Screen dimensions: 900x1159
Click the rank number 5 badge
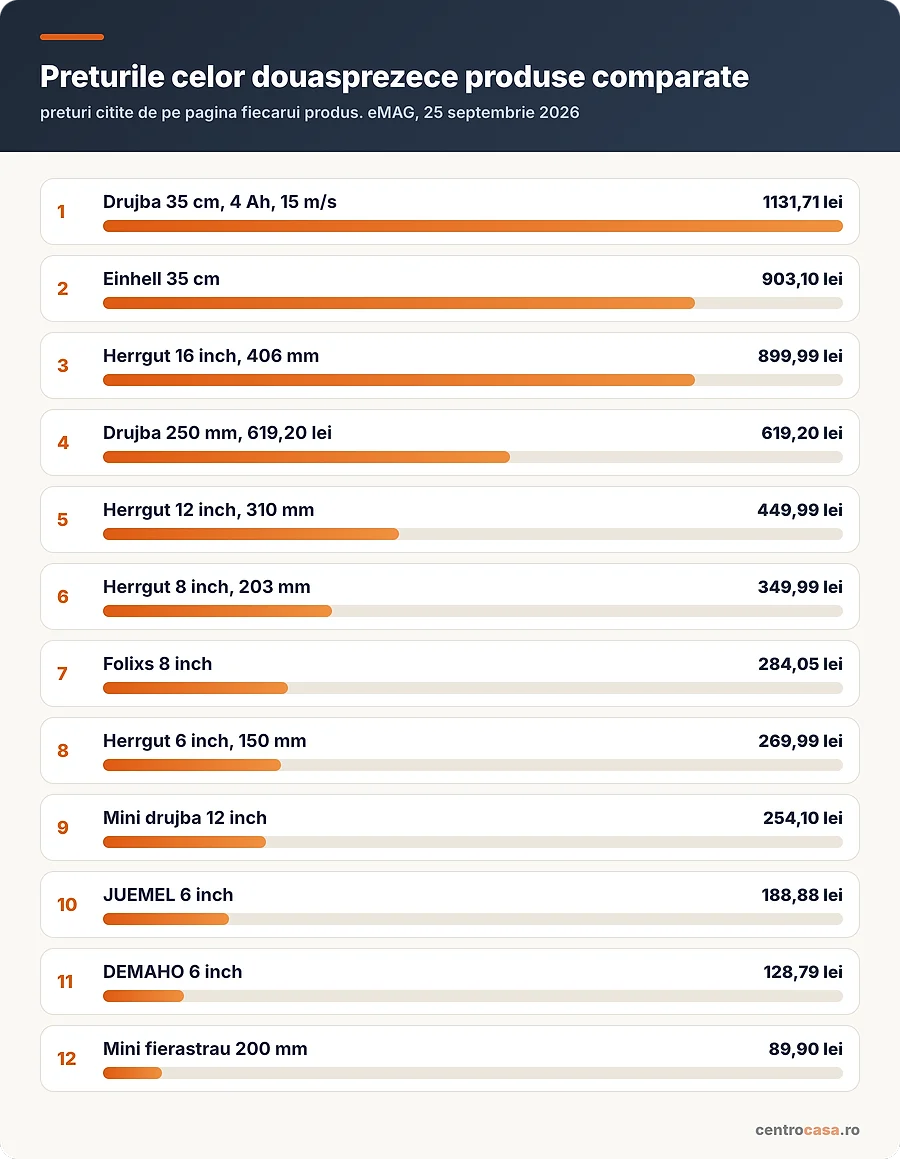pos(63,520)
